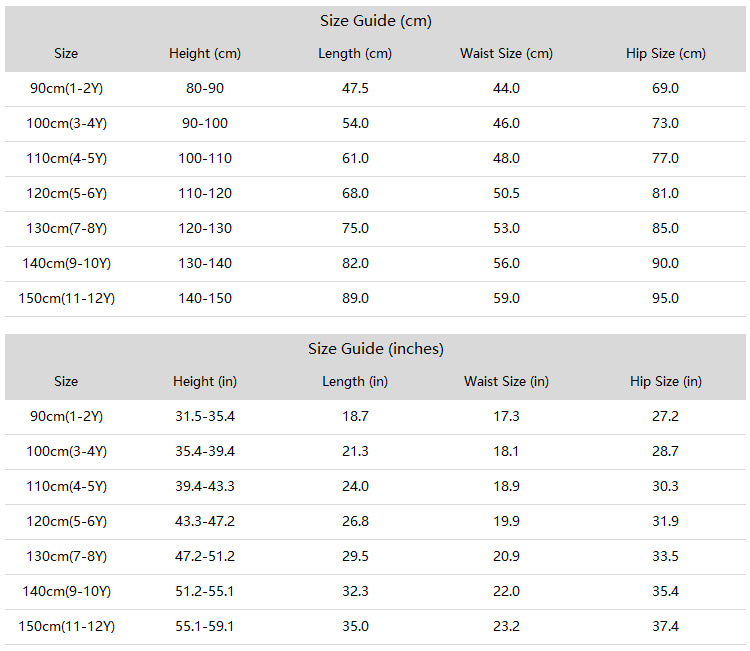The image size is (750, 651).
Task: Click the 80-90 height cell
Action: (x=205, y=89)
